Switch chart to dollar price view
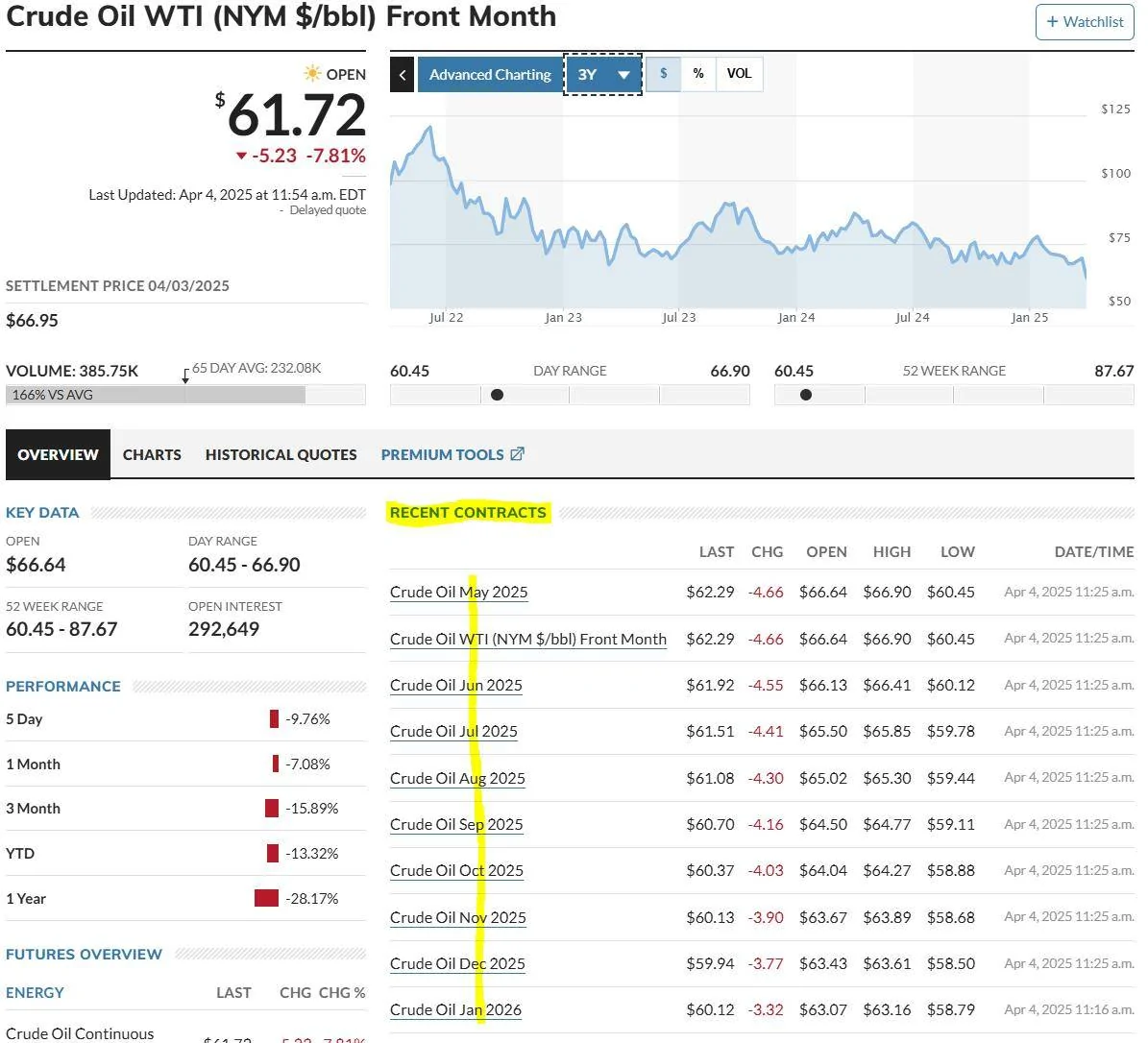 click(x=664, y=74)
